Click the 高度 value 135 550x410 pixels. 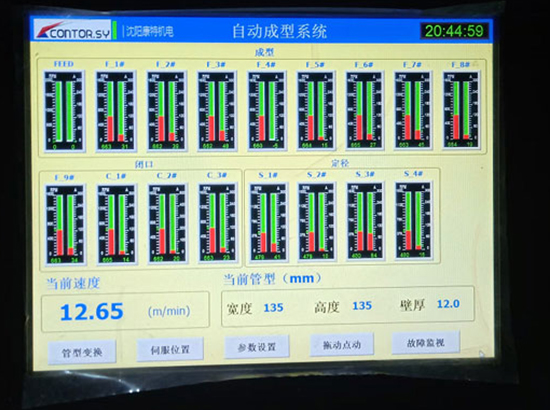click(x=362, y=305)
